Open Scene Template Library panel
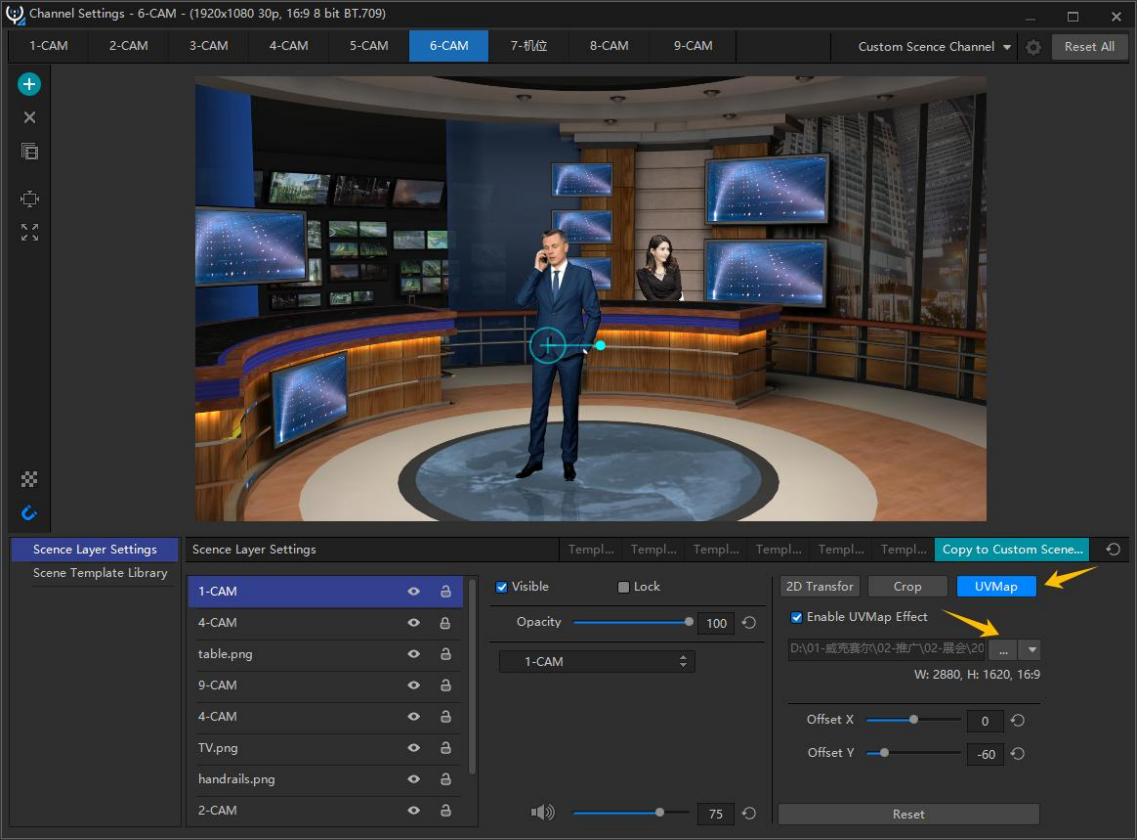 100,573
